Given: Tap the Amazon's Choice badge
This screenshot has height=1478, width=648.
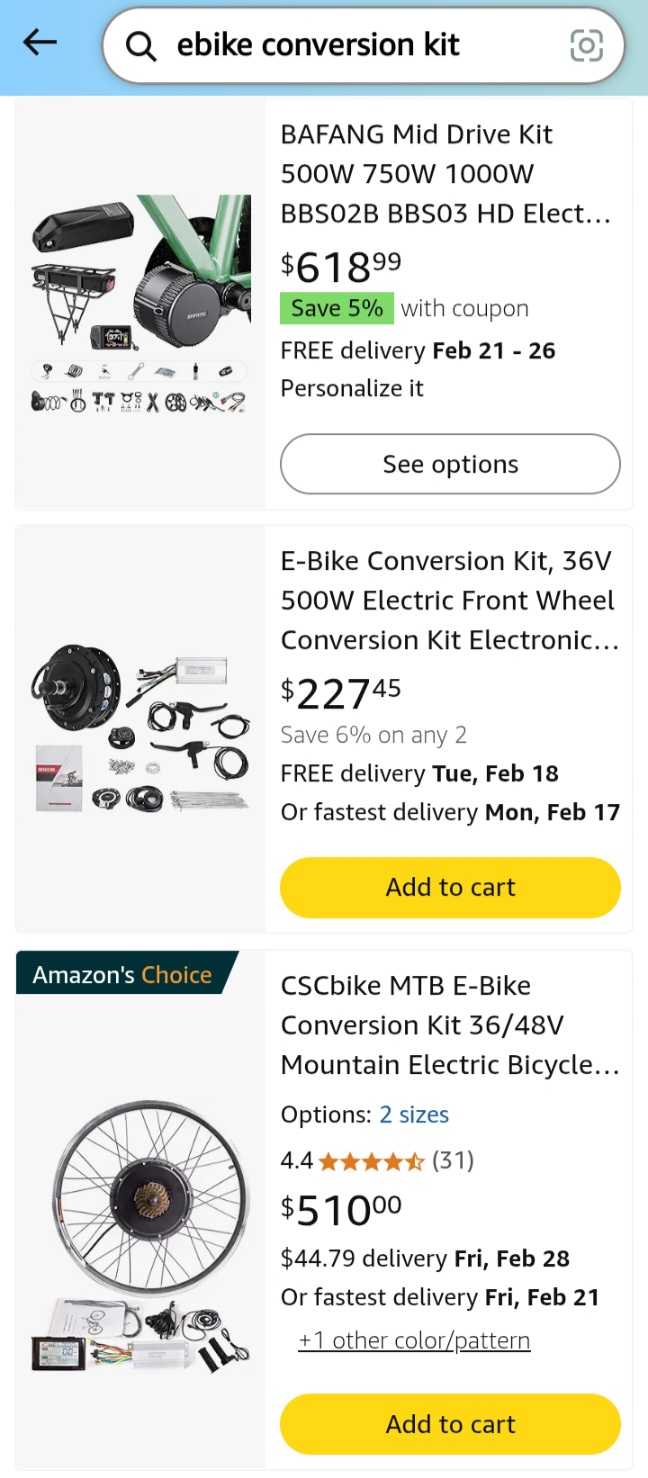Looking at the screenshot, I should pos(122,975).
